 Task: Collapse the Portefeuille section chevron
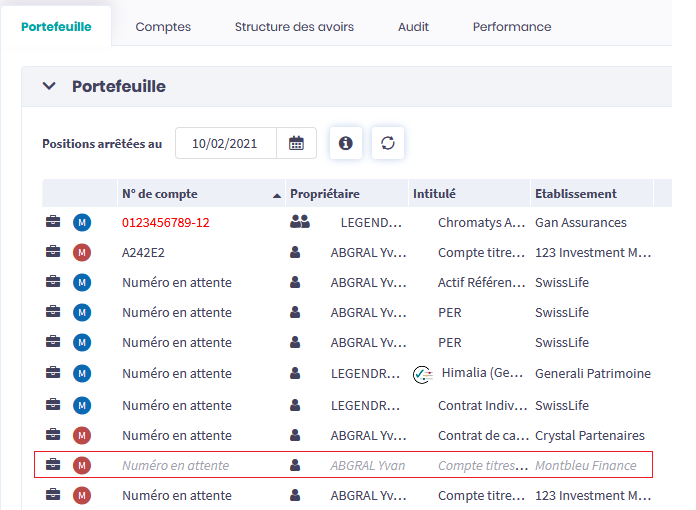point(49,86)
